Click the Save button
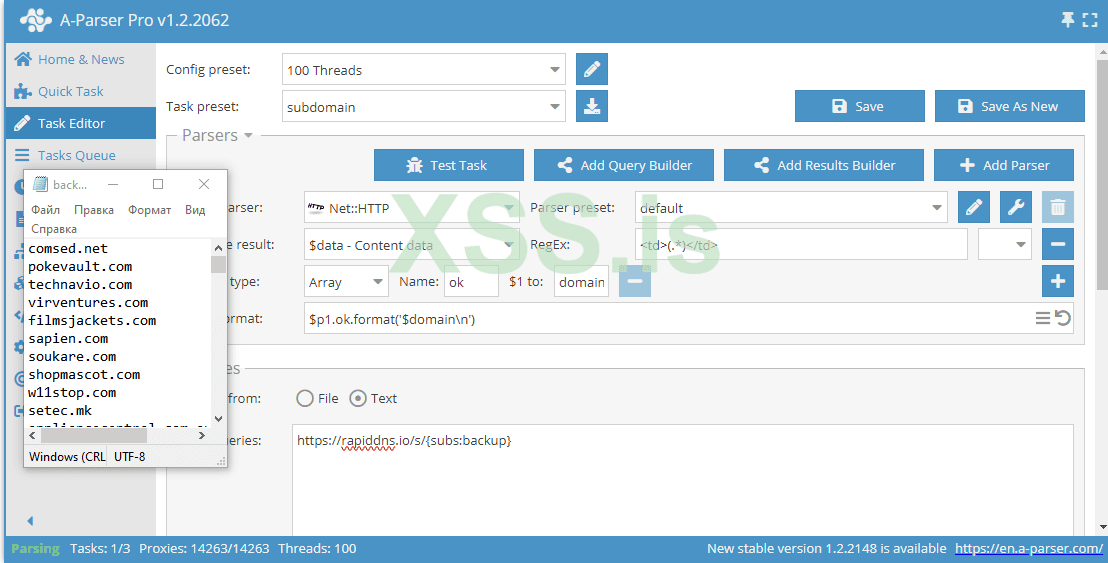This screenshot has height=563, width=1108. [x=859, y=106]
